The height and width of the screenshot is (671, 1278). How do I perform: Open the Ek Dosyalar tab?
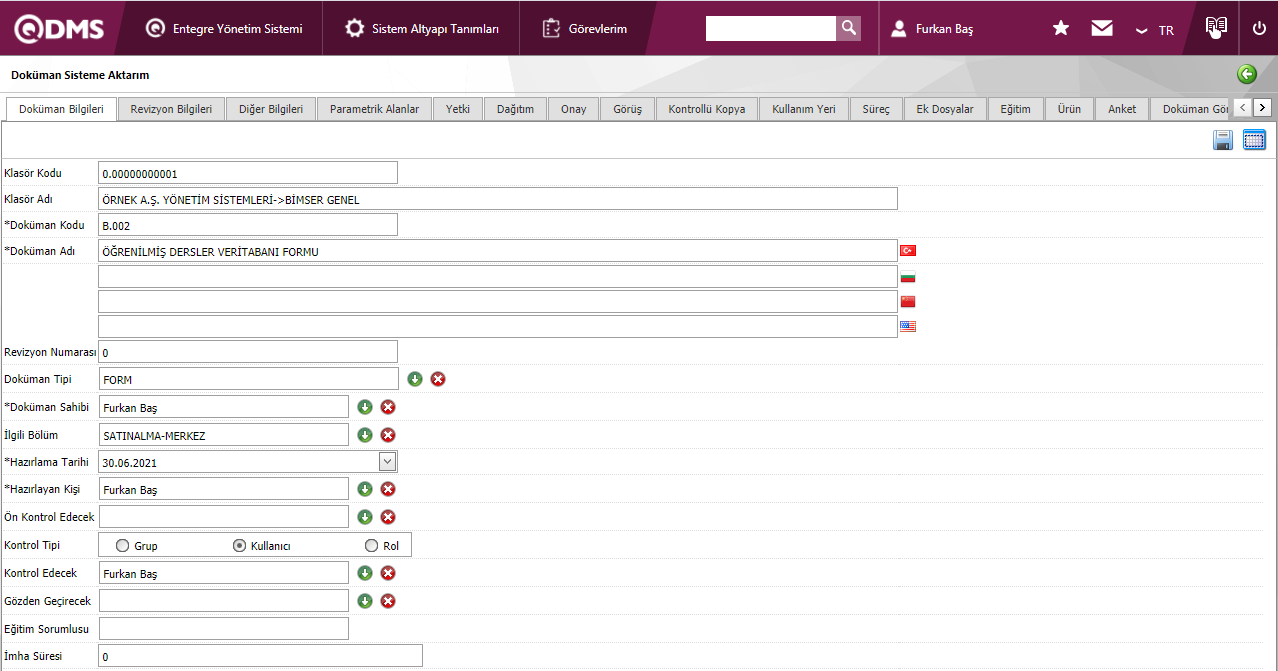944,109
